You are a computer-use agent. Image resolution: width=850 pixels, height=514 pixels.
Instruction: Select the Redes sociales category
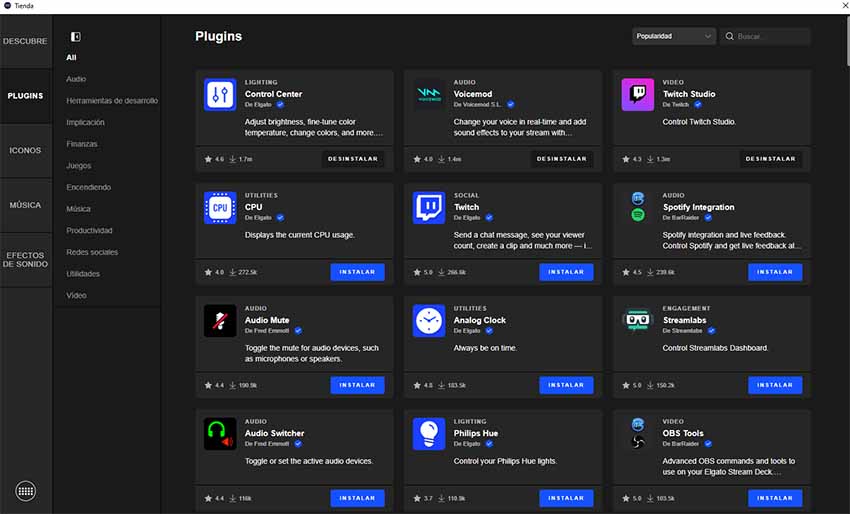(92, 252)
